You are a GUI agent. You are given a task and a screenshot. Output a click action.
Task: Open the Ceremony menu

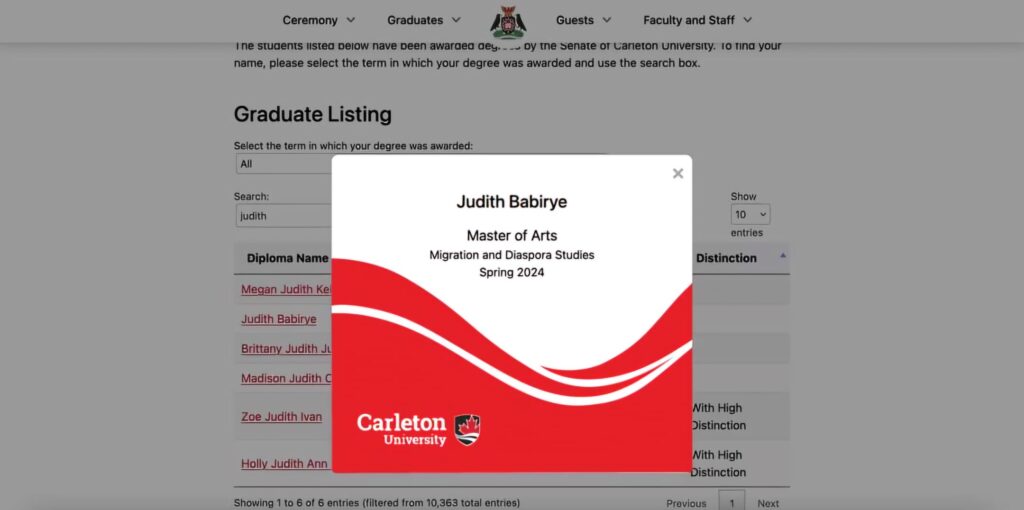tap(319, 20)
